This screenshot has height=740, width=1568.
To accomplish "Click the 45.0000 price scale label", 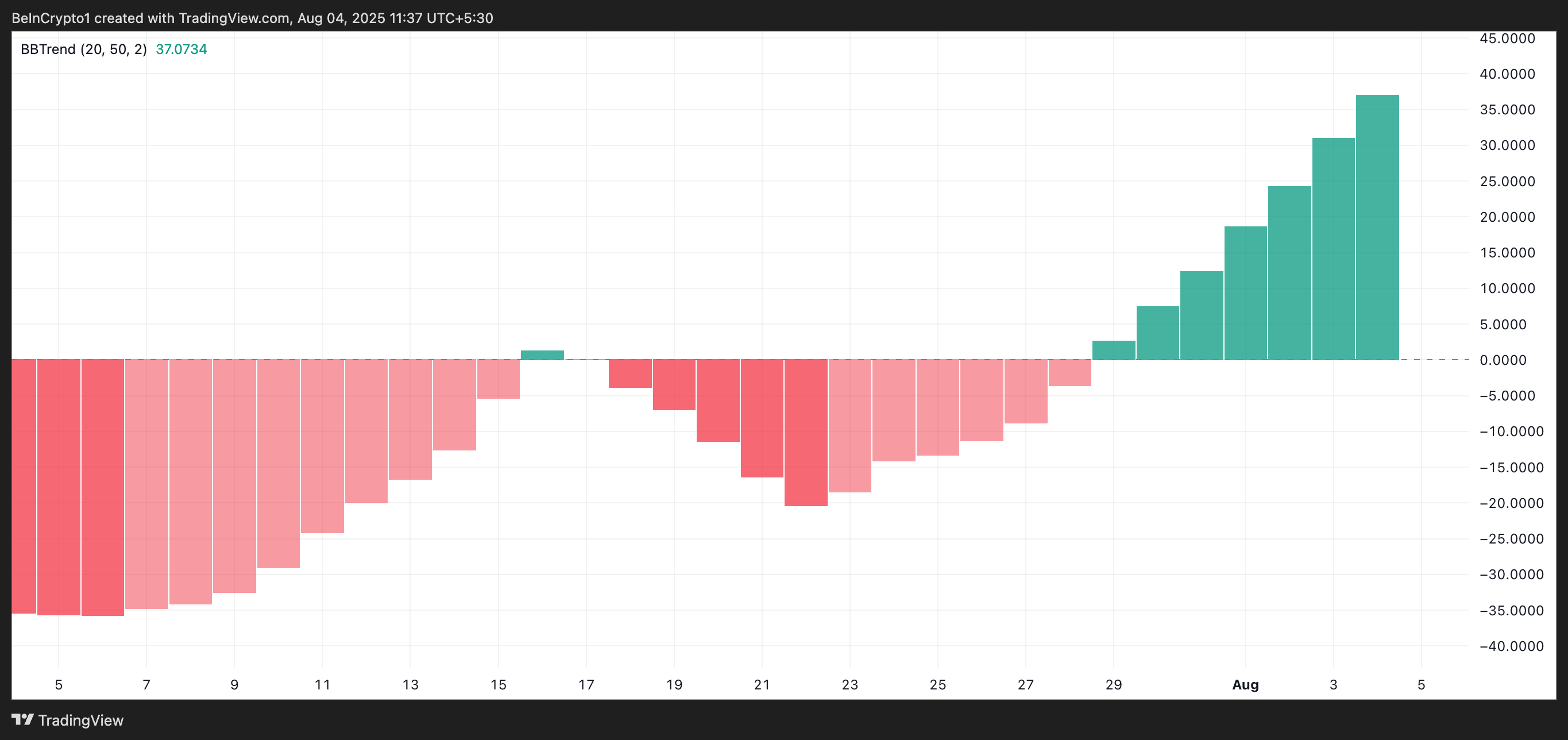I will click(1507, 38).
